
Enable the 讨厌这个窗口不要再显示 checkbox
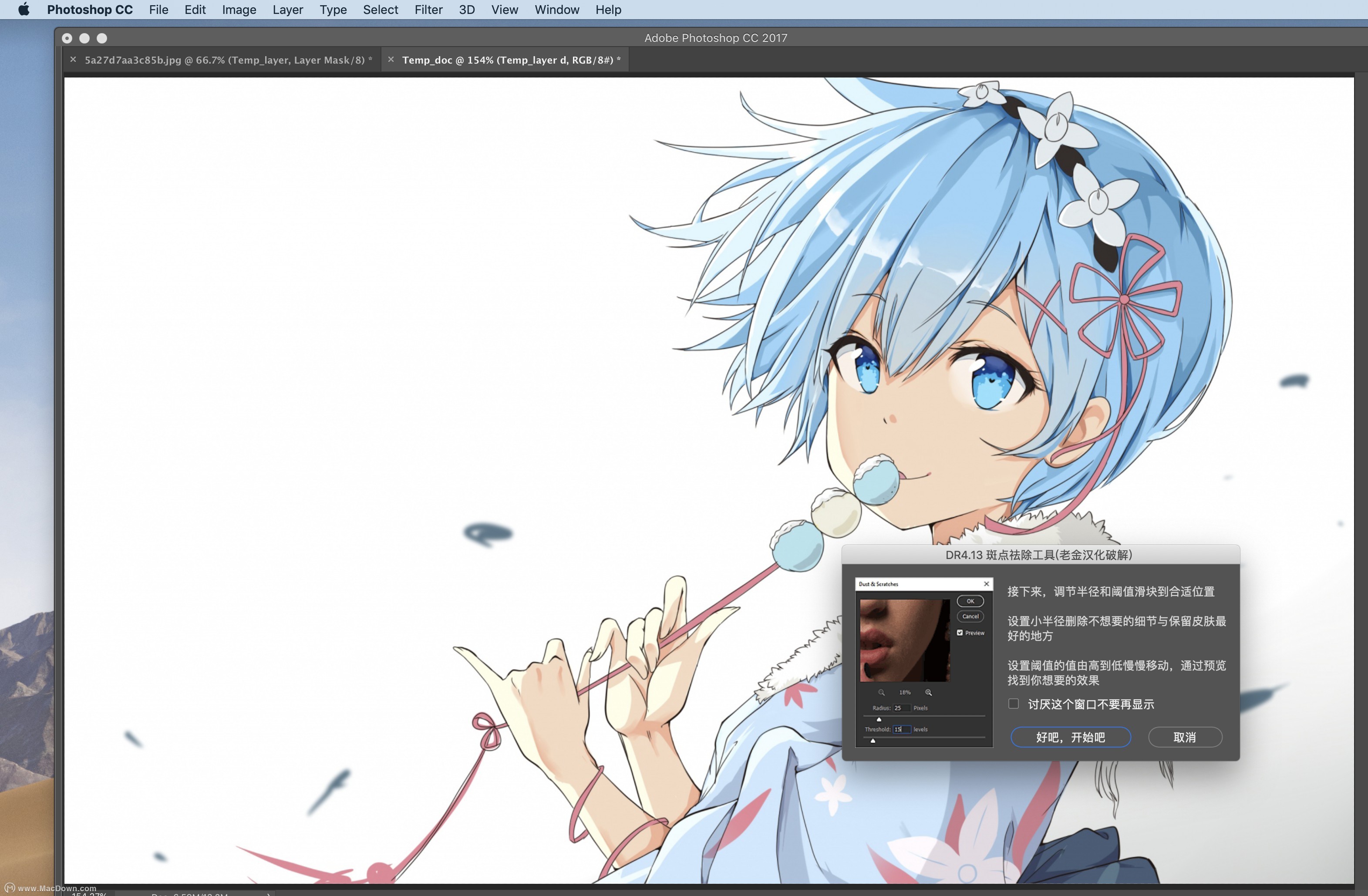point(1013,704)
